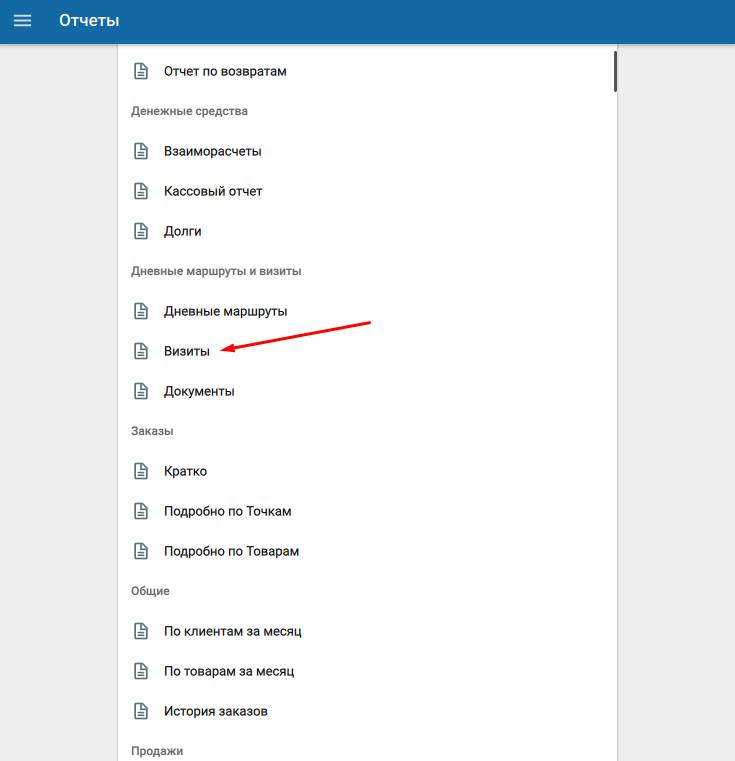Open the Взаиморасчеты report

(x=212, y=151)
